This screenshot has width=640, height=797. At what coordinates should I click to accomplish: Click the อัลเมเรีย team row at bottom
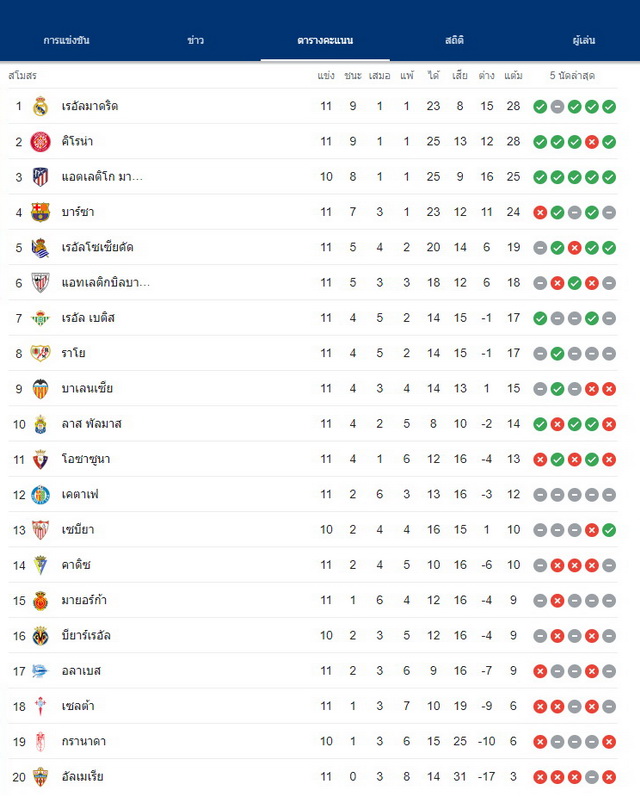(x=313, y=777)
